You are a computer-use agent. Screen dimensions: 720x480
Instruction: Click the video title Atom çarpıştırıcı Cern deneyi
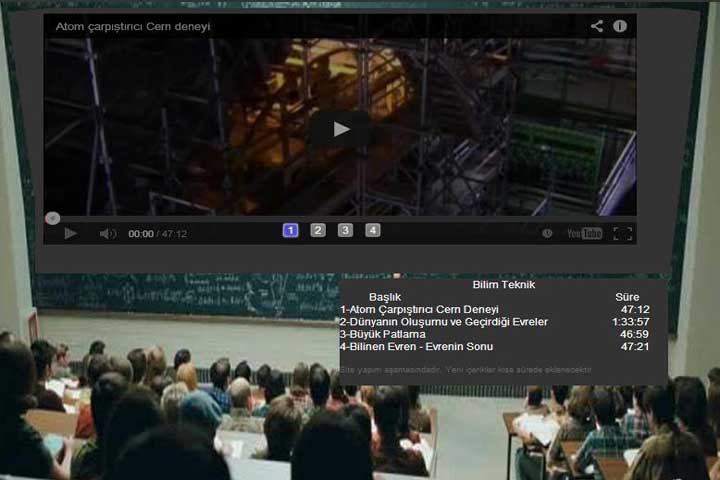[133, 27]
